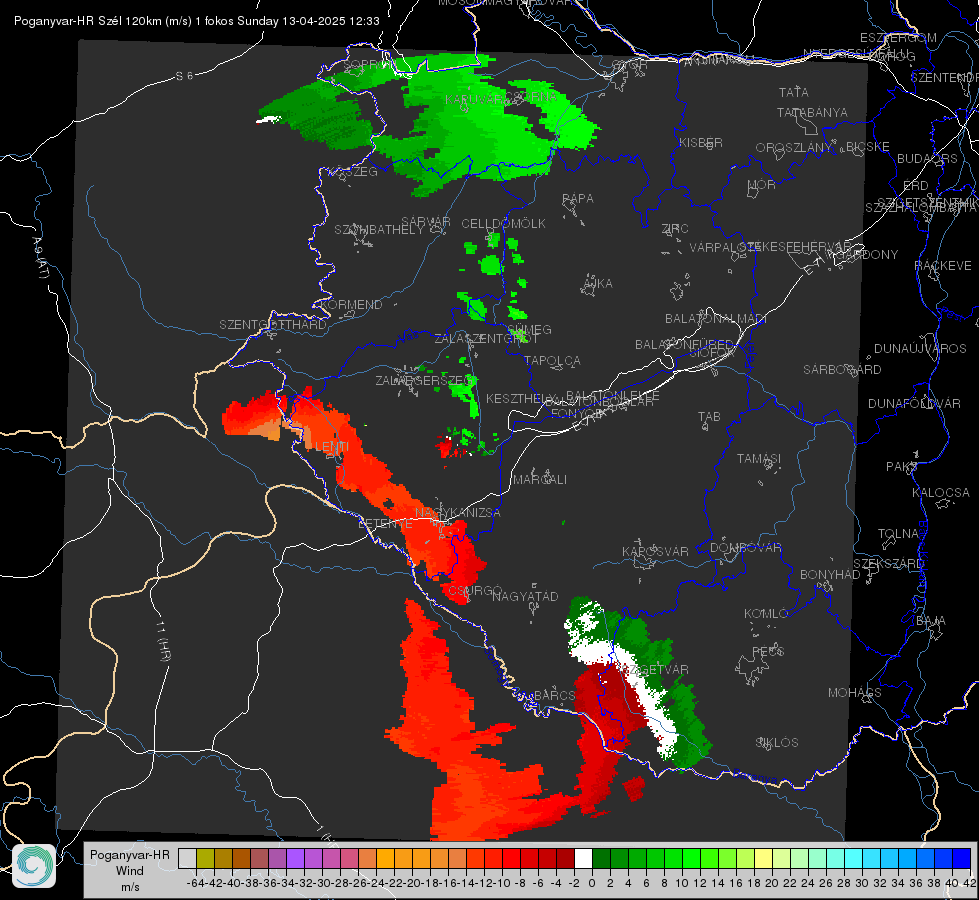Click the SZOMBATHELY city label
This screenshot has width=979, height=900.
(x=379, y=230)
